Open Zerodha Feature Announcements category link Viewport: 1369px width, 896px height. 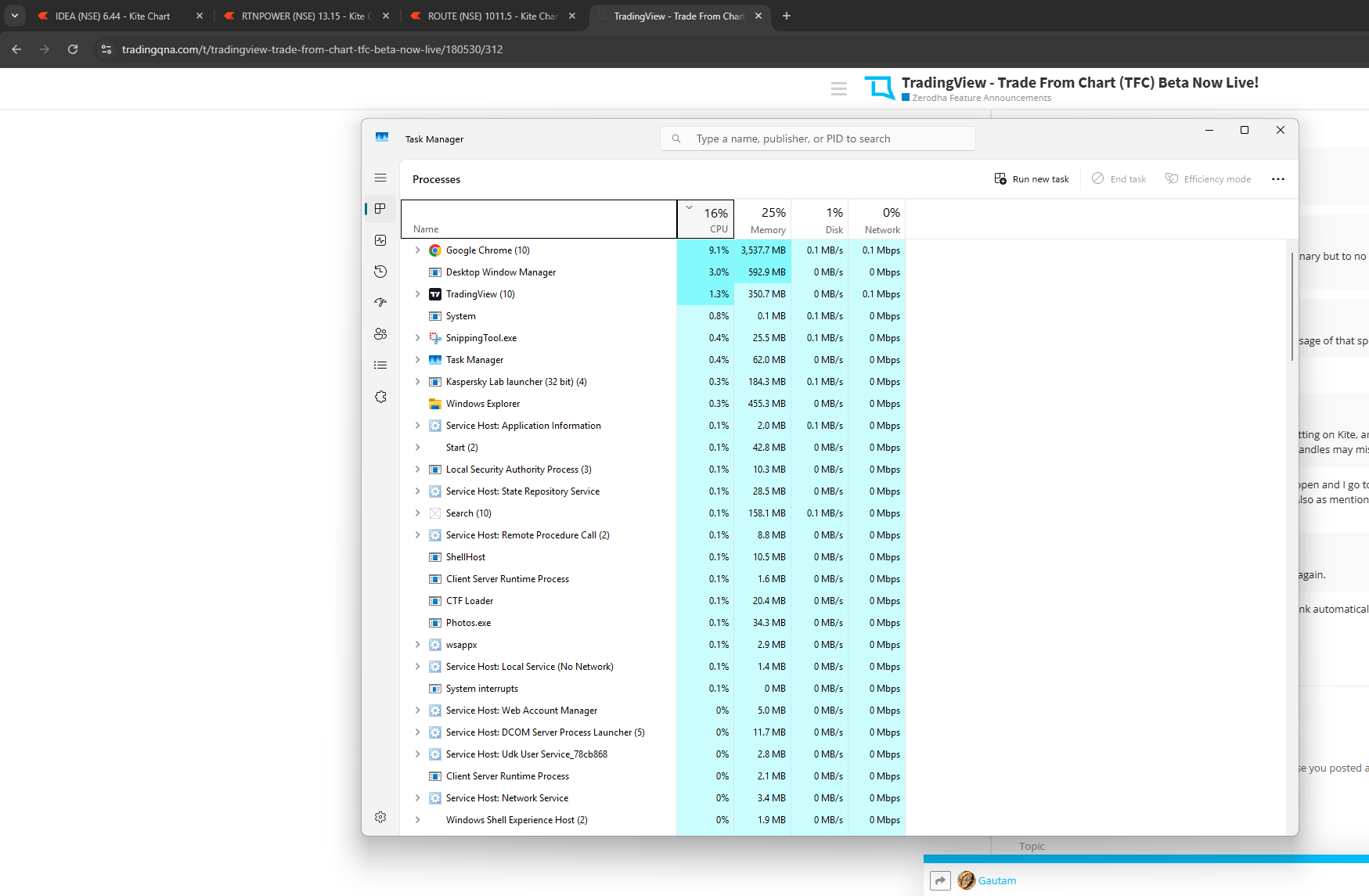981,98
